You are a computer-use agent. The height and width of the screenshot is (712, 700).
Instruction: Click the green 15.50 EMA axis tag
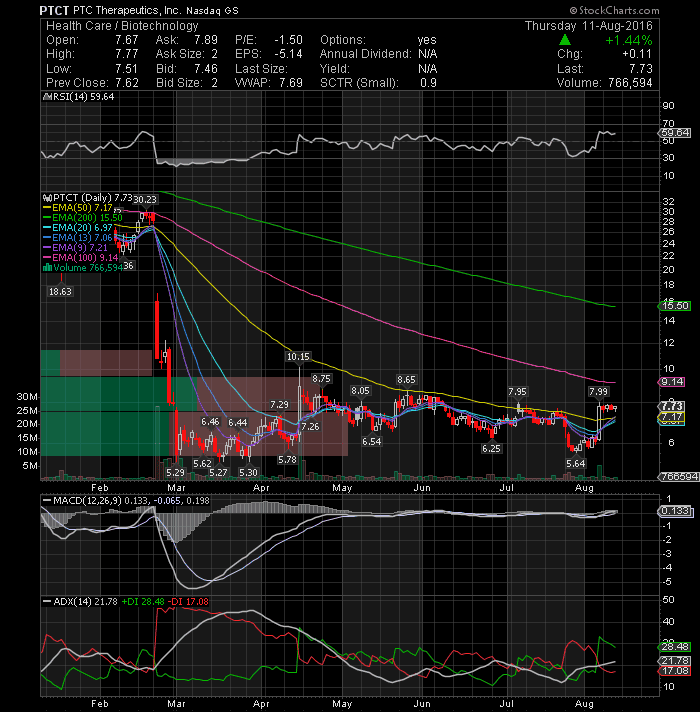pos(675,306)
